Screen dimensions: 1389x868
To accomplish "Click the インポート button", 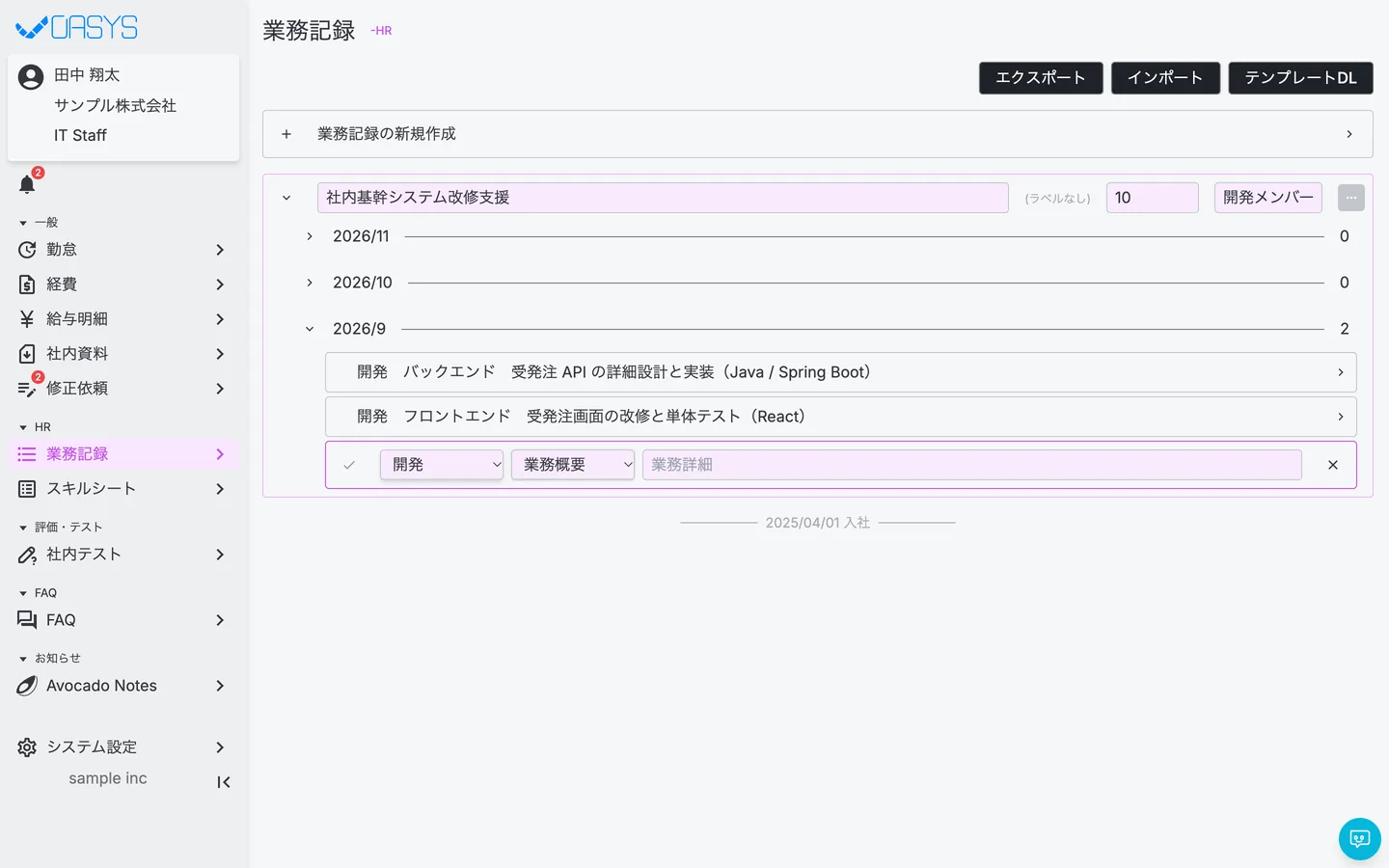I will pos(1165,78).
